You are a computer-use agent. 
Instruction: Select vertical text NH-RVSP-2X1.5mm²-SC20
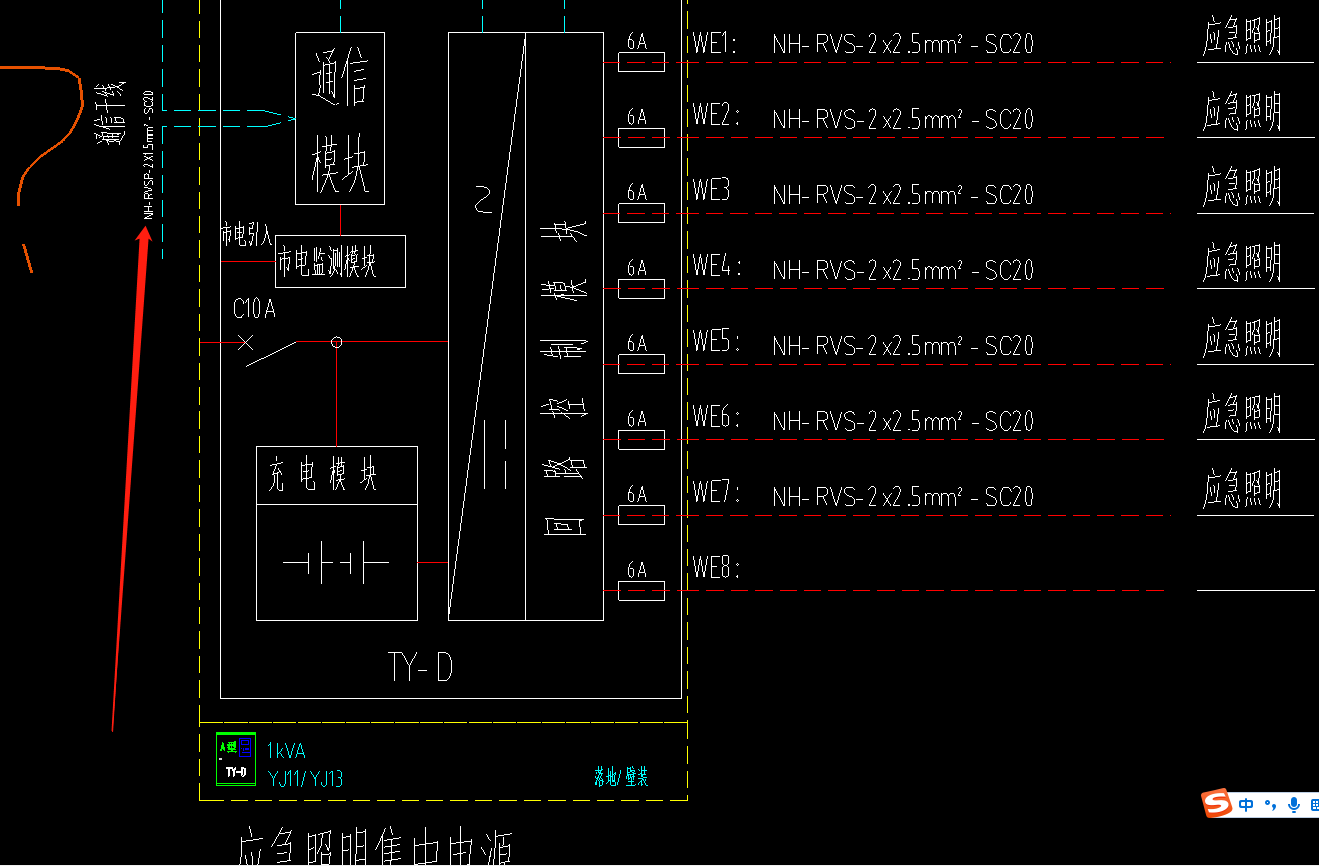[148, 156]
